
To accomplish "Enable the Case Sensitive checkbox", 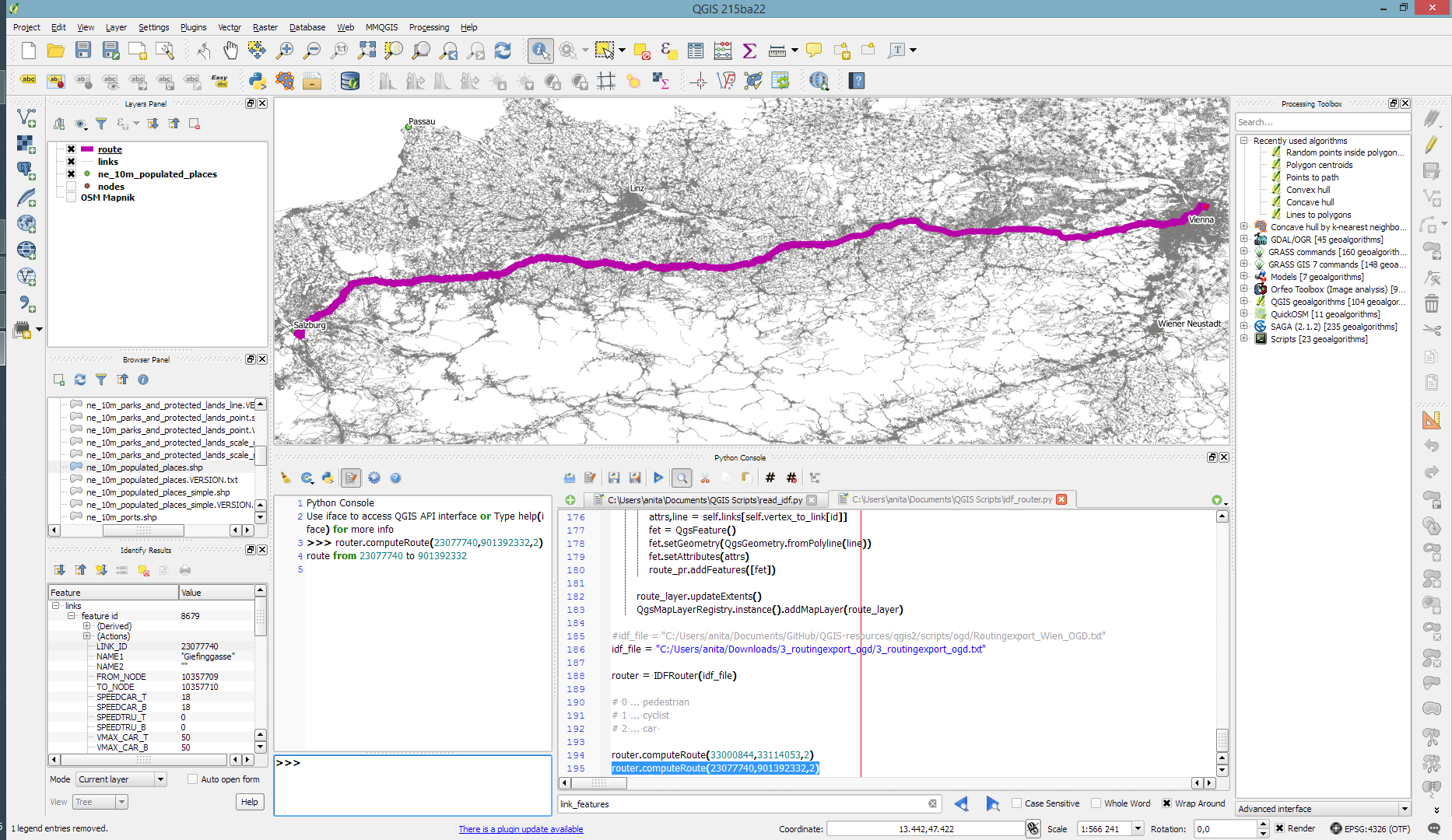I will [1016, 803].
